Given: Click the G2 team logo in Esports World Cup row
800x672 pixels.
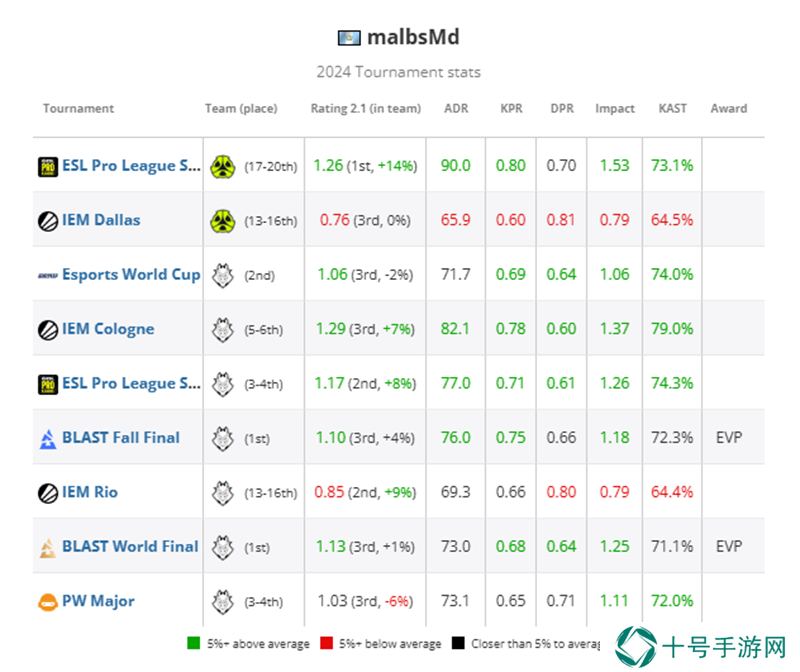Looking at the screenshot, I should [x=223, y=276].
